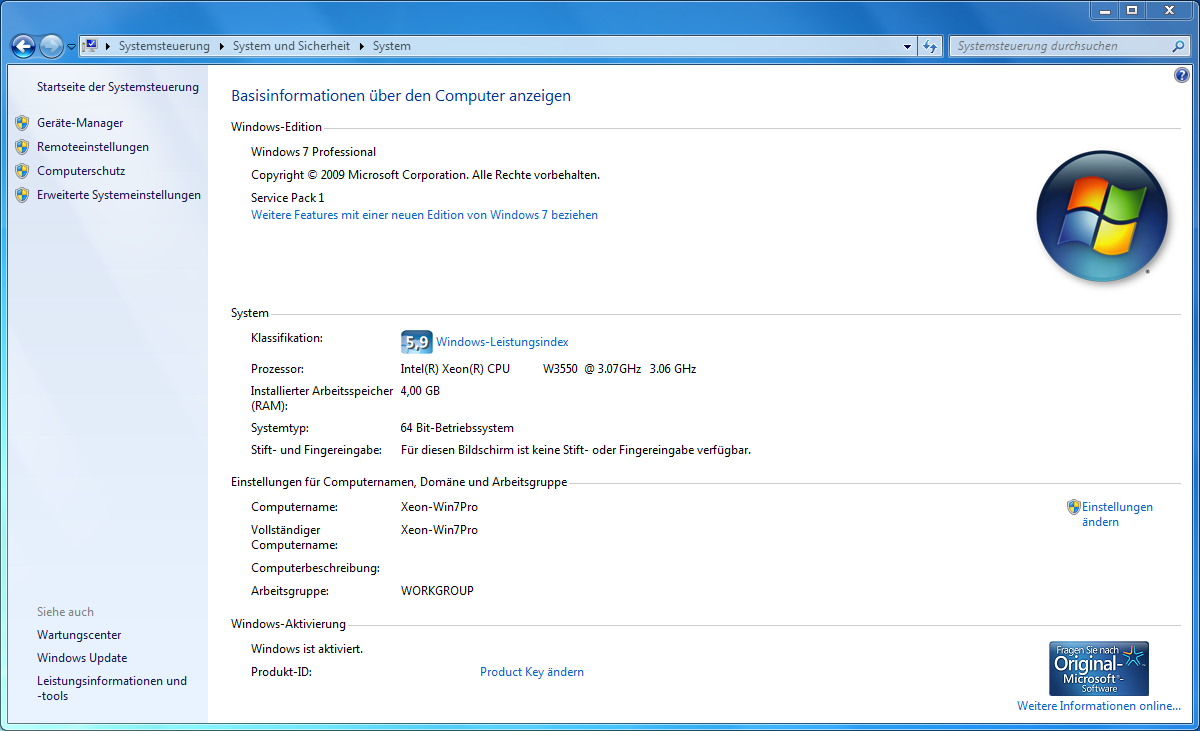Image resolution: width=1200 pixels, height=731 pixels.
Task: Open Leistungsinformationen und -tools link
Action: pyautogui.click(x=112, y=688)
